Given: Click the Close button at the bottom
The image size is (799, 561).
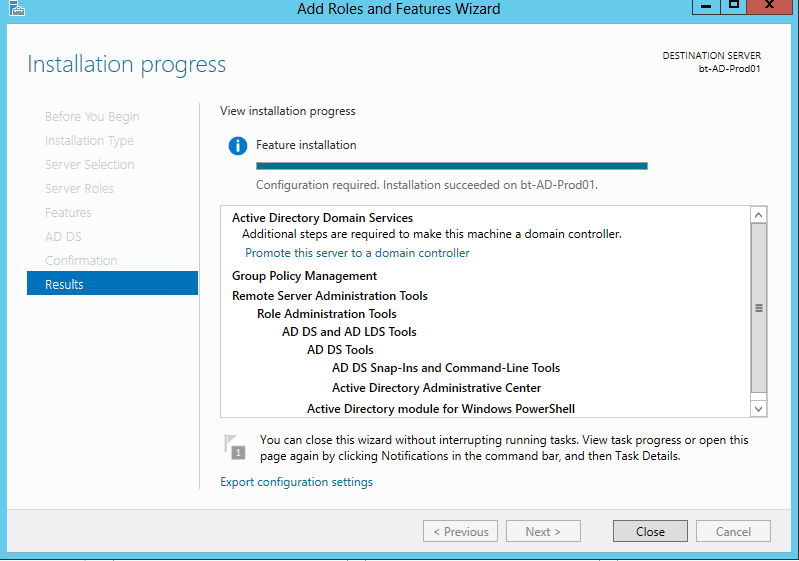Looking at the screenshot, I should point(650,531).
